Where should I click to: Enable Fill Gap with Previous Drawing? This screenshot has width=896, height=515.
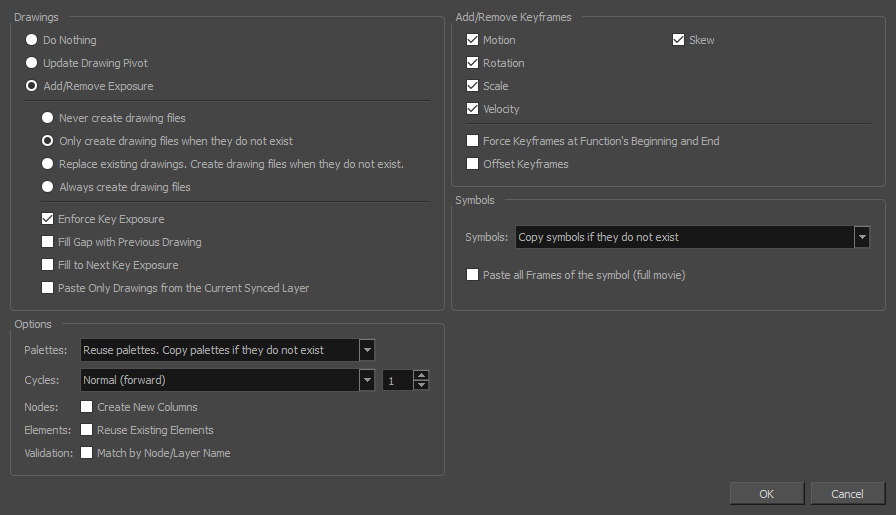tap(48, 242)
